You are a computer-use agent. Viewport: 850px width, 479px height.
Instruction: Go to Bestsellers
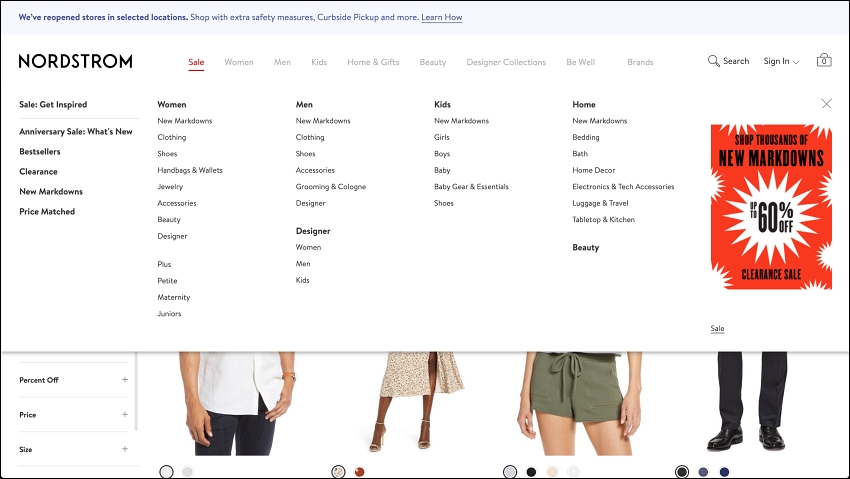point(40,152)
